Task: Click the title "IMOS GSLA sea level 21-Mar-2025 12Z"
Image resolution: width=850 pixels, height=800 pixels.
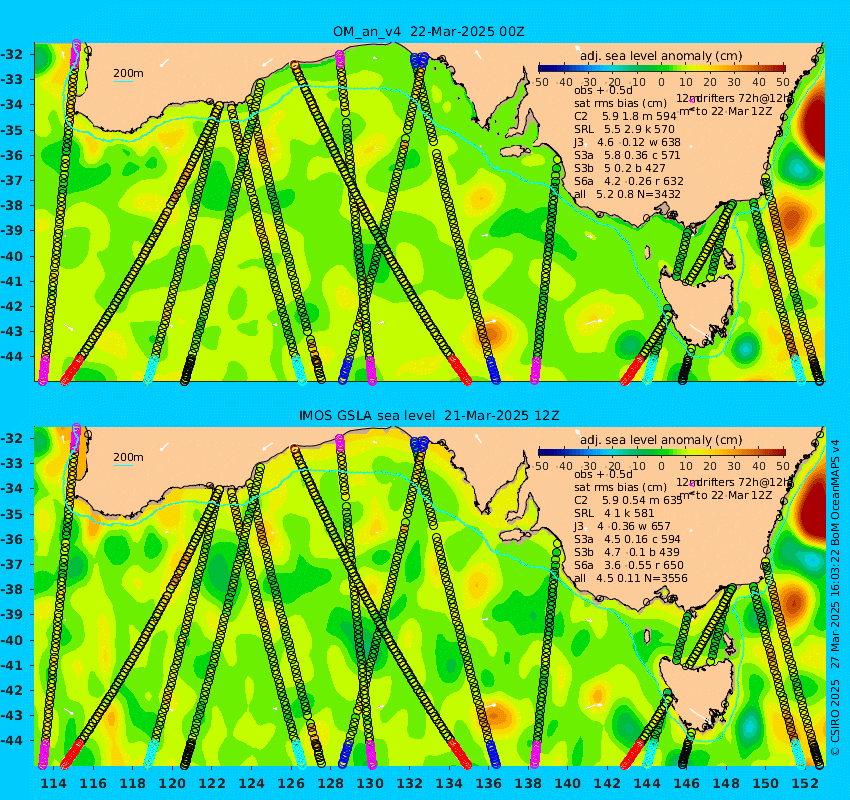Action: point(429,416)
